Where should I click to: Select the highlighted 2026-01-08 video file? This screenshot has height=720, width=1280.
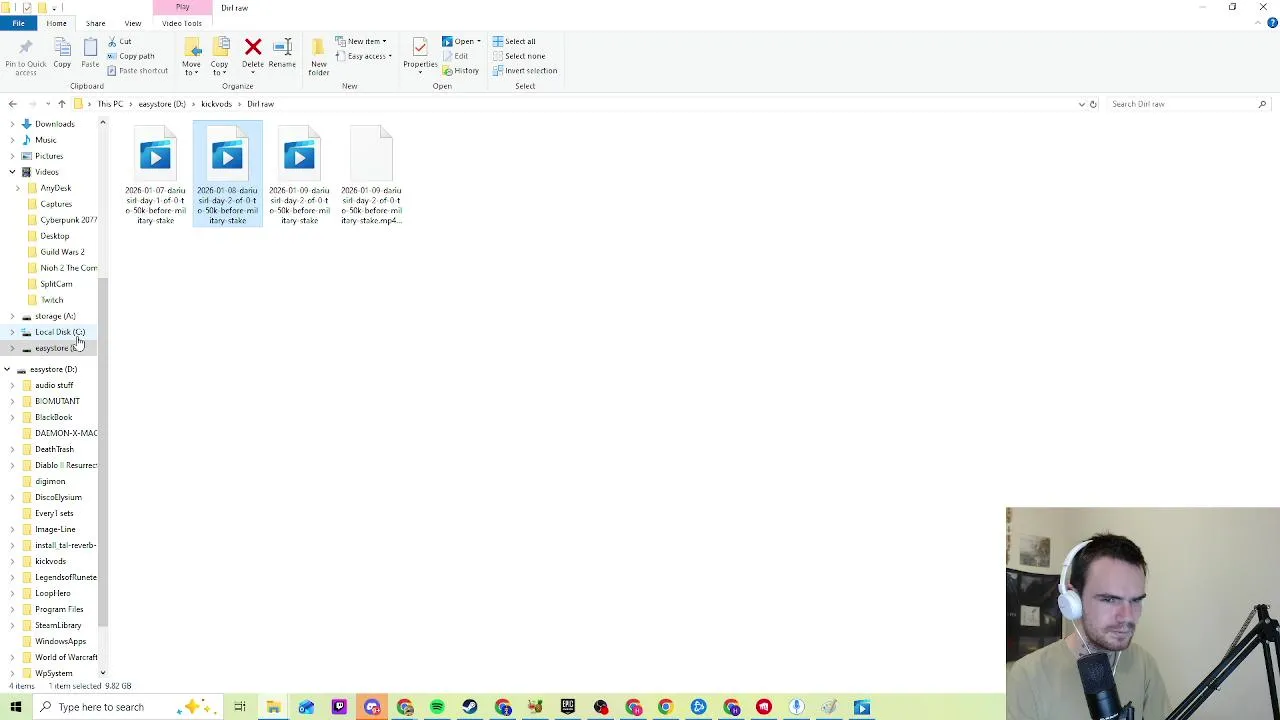227,175
